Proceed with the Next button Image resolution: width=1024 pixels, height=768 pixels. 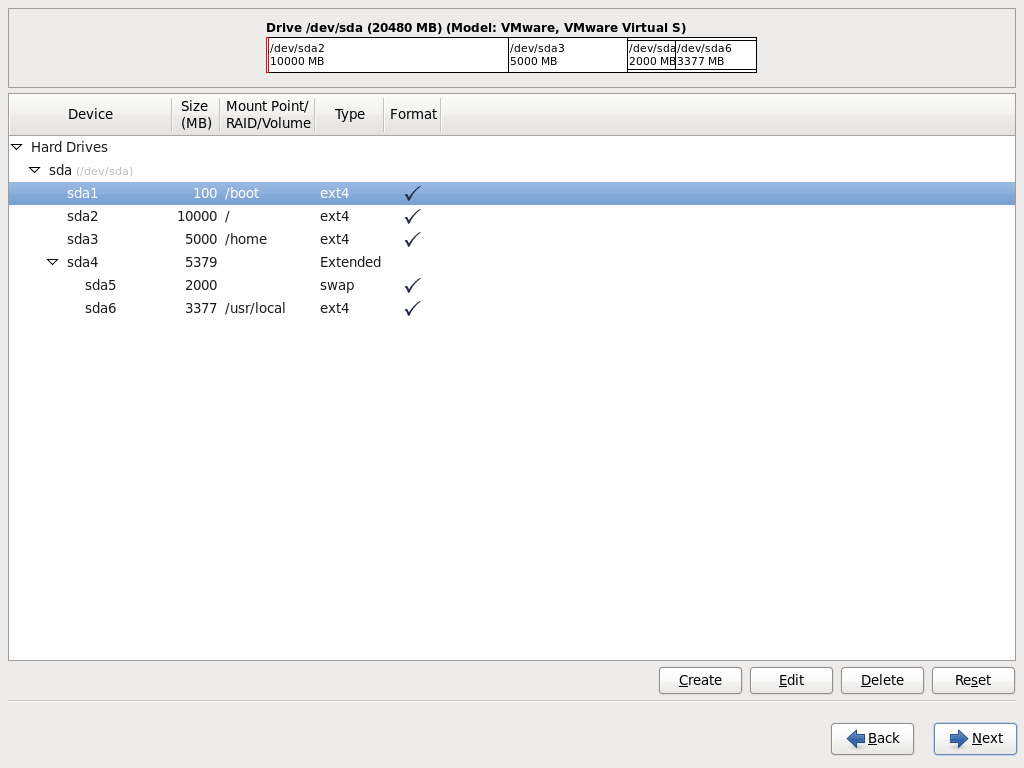tap(974, 739)
